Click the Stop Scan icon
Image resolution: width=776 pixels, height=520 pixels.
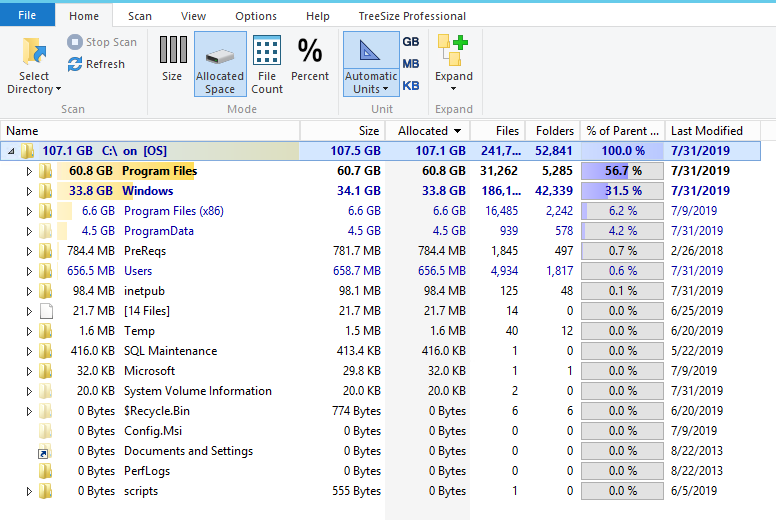[x=75, y=42]
